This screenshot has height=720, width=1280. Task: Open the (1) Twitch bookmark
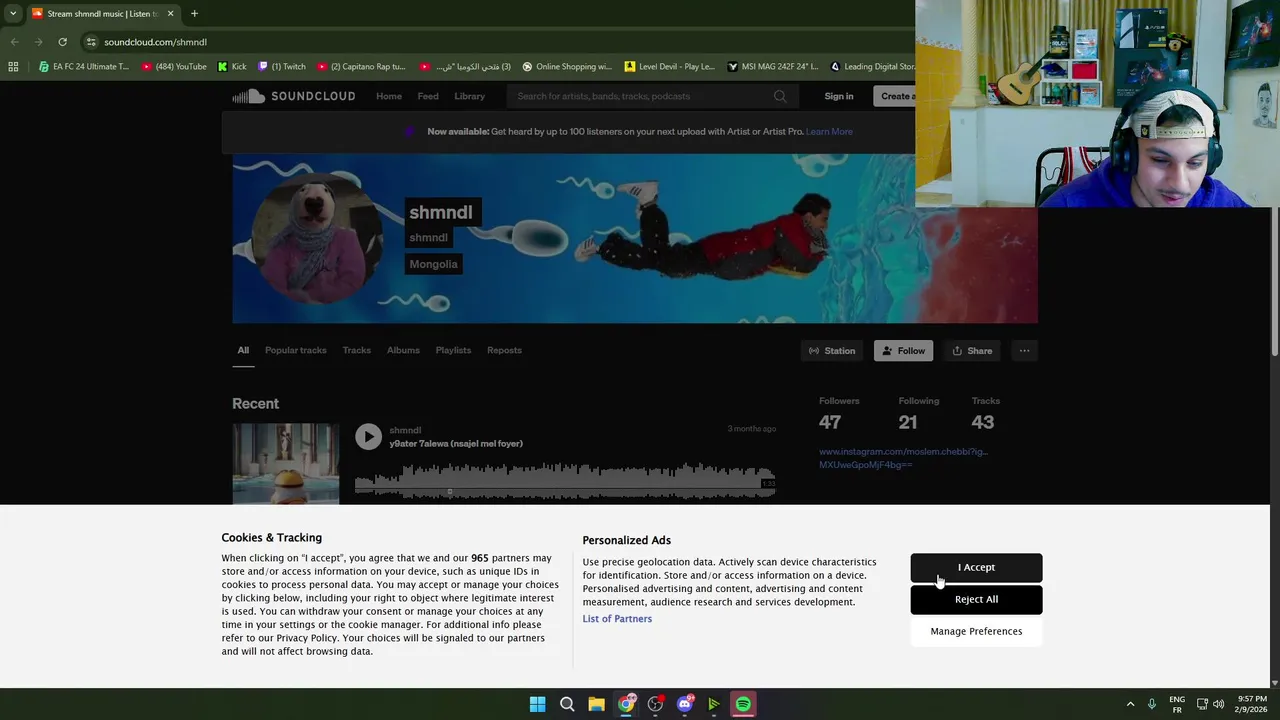tap(282, 67)
